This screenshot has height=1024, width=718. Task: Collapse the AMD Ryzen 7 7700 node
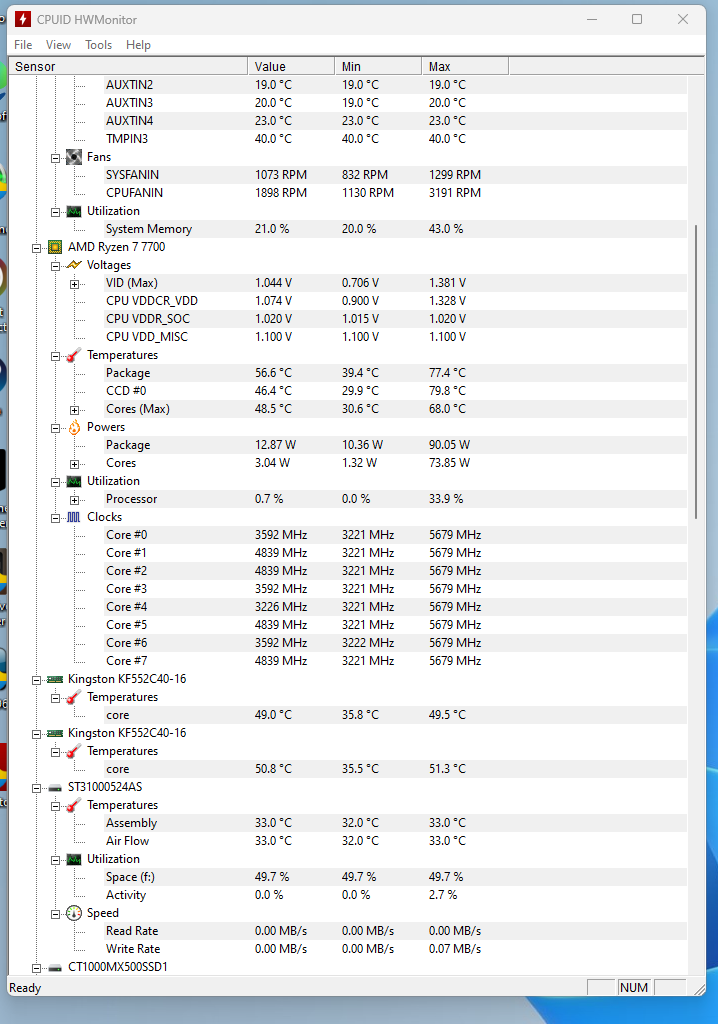37,248
